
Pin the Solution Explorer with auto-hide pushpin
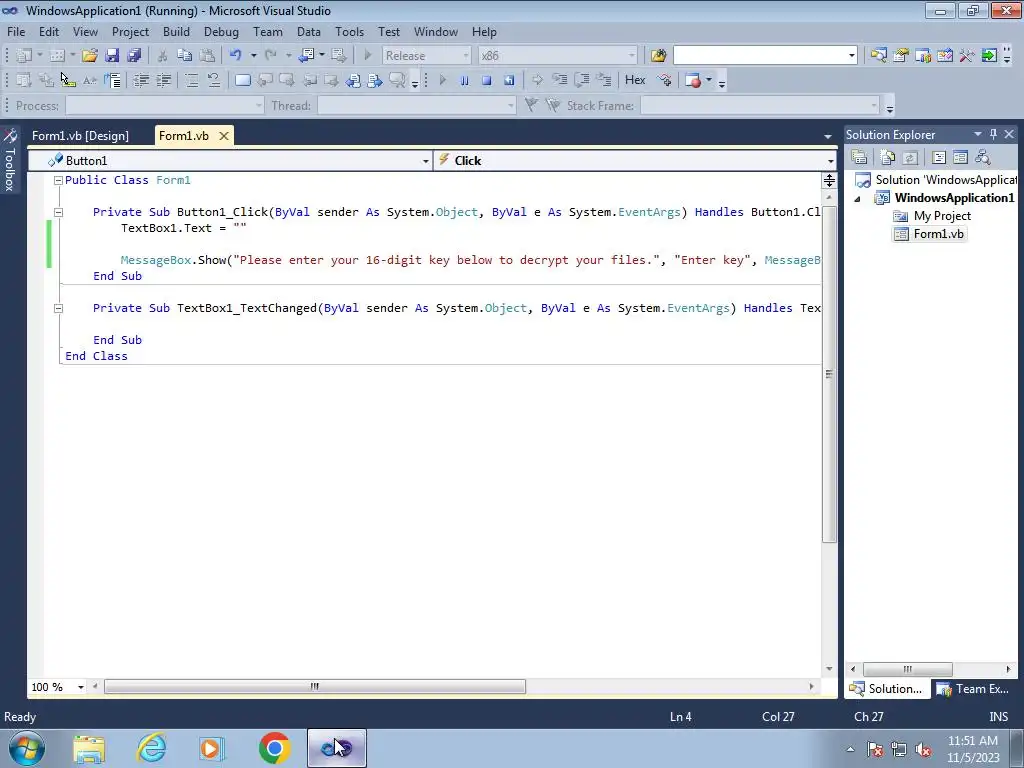[x=993, y=134]
